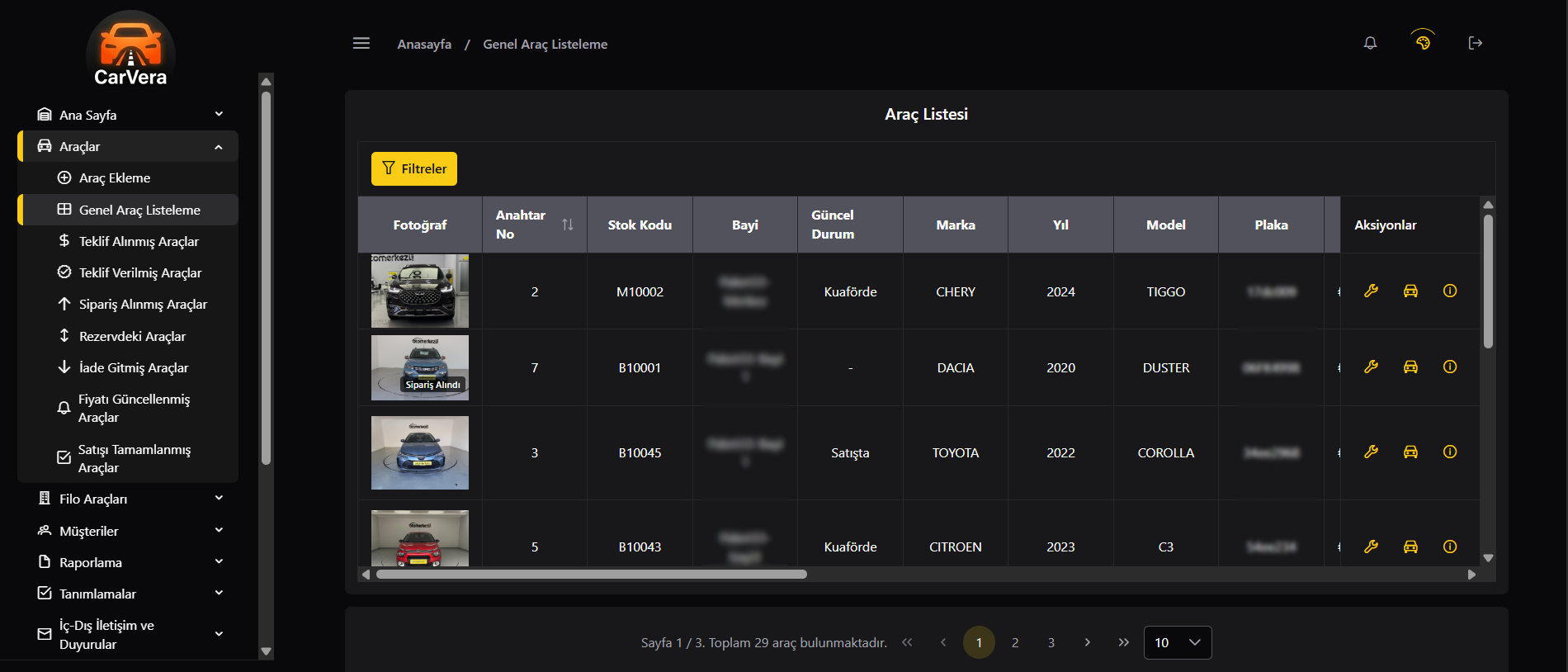Click the car icon for CHERY row
The image size is (1568, 672).
click(x=1410, y=291)
